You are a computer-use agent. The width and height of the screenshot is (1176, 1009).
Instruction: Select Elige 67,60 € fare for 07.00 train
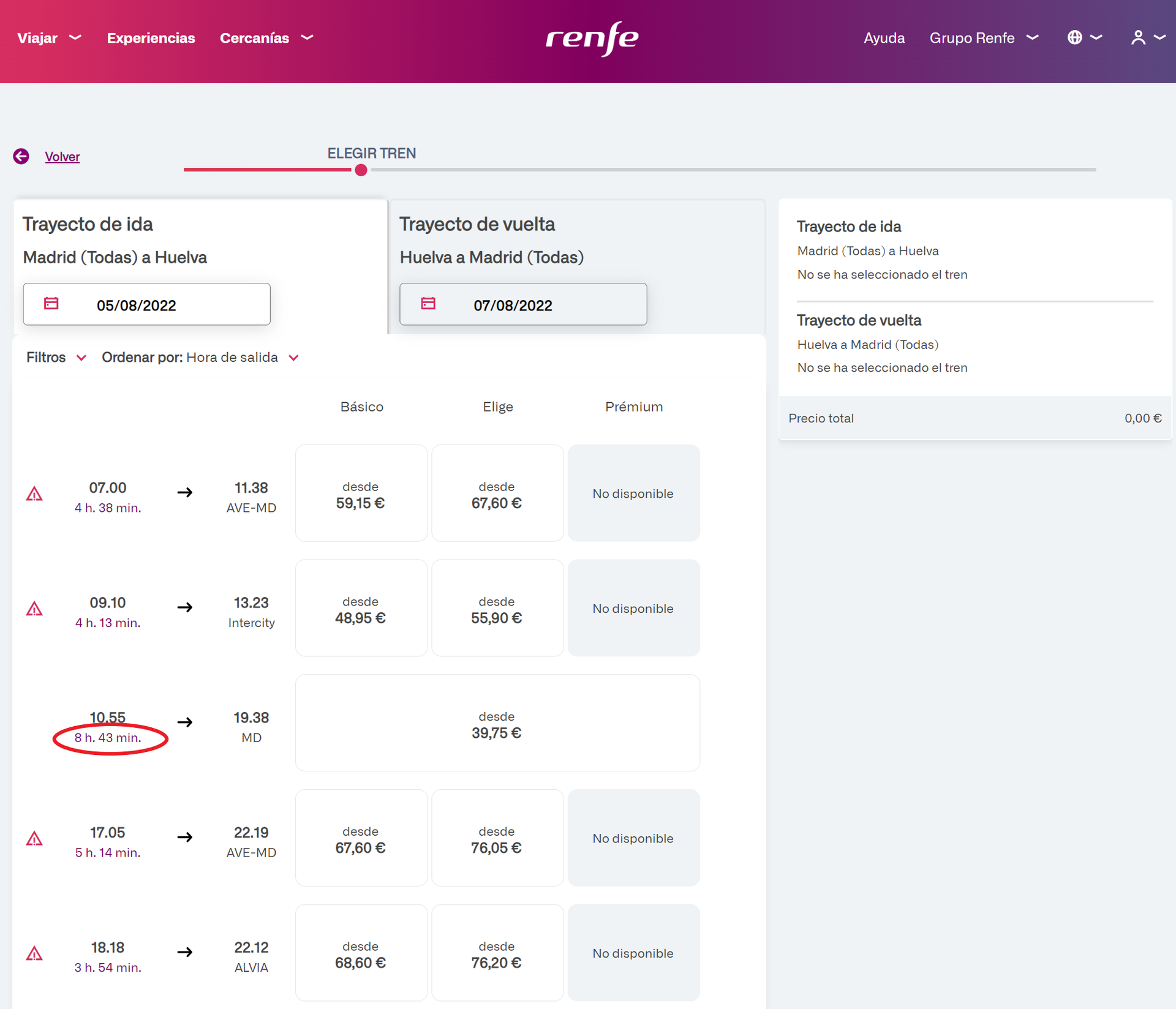pyautogui.click(x=497, y=493)
